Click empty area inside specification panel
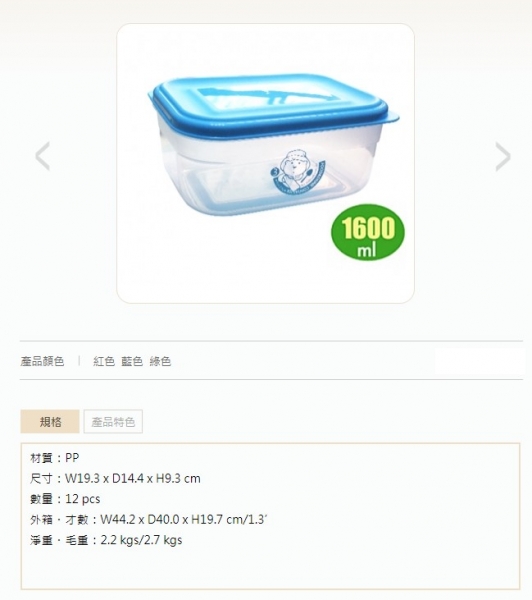Viewport: 532px width, 600px height. (x=344, y=566)
